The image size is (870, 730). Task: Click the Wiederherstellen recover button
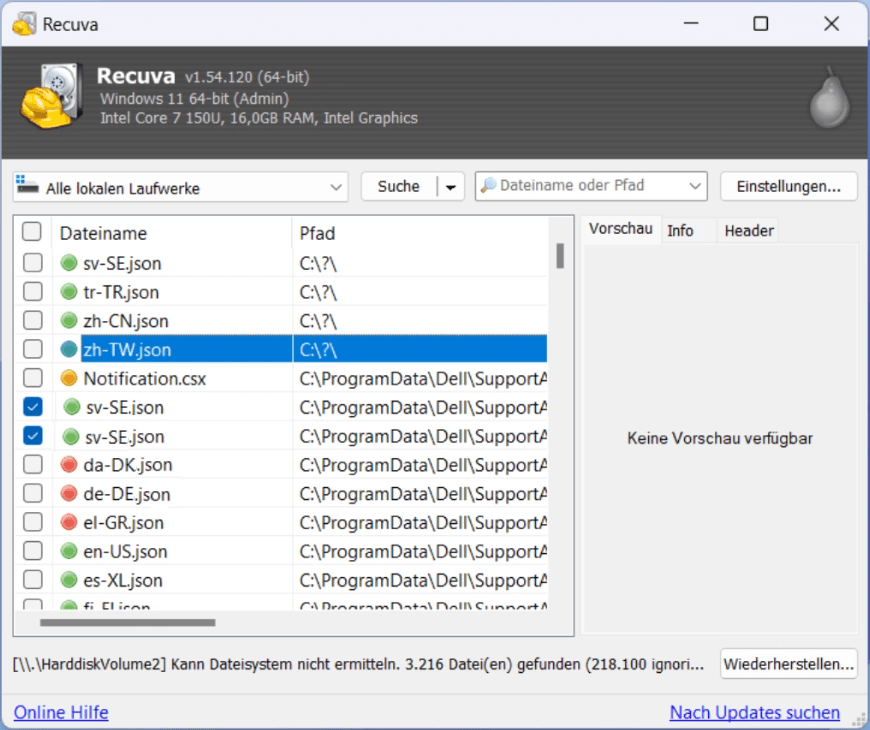click(788, 664)
